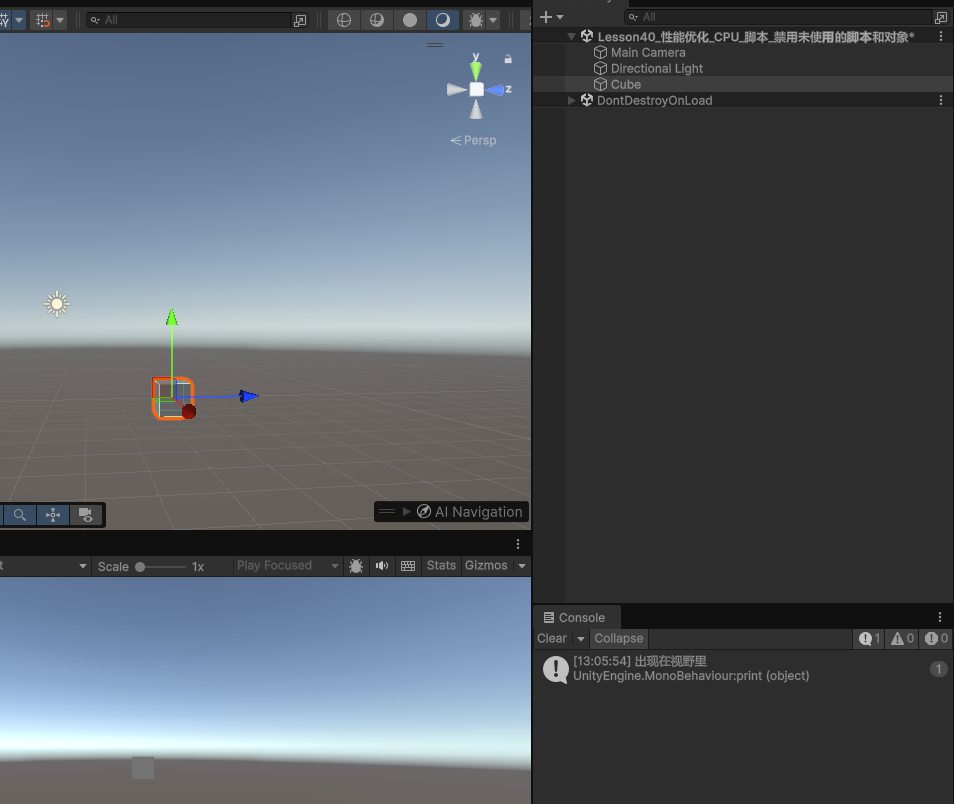Image resolution: width=954 pixels, height=804 pixels.
Task: Open the Play Focused dropdown
Action: 287,566
